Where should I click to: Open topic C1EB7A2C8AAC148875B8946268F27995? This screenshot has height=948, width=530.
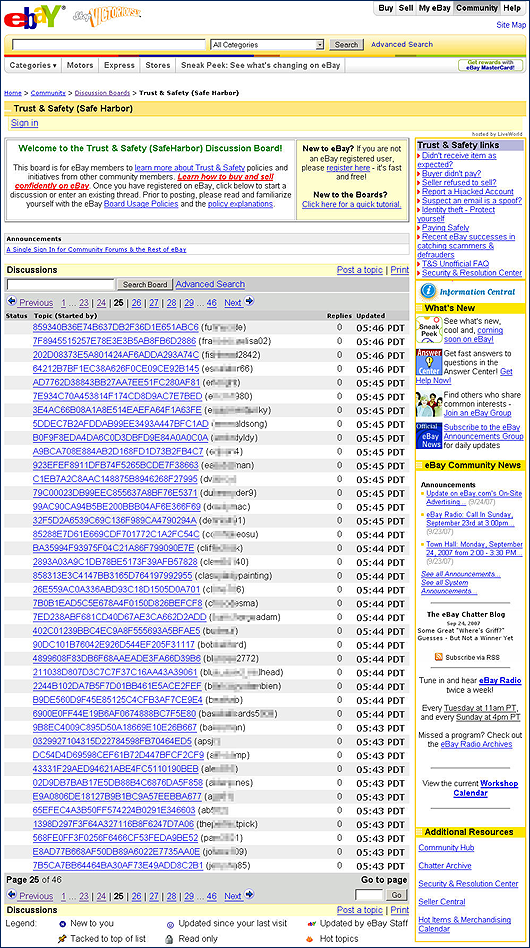click(115, 479)
